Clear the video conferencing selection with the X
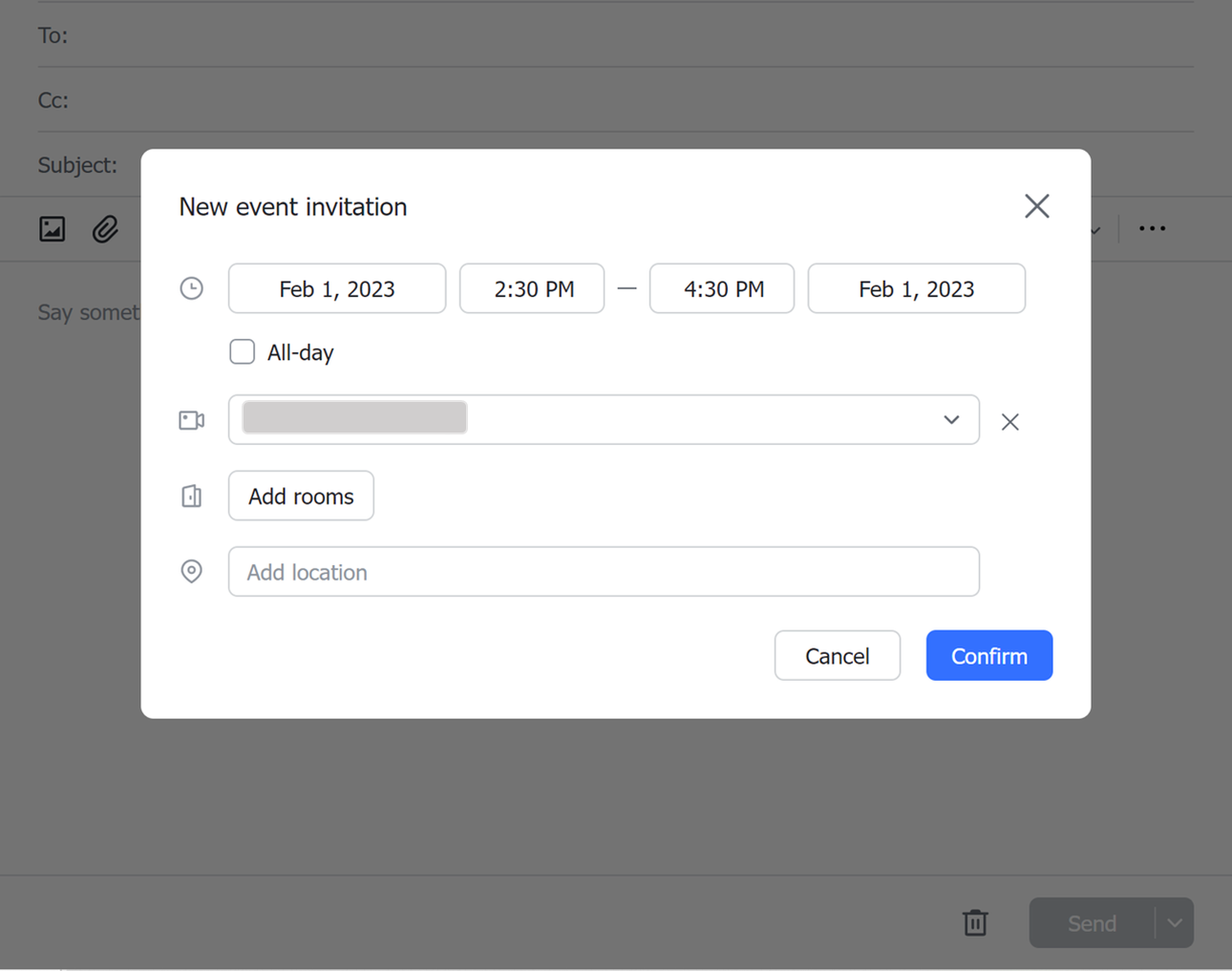1232x971 pixels. (1009, 421)
